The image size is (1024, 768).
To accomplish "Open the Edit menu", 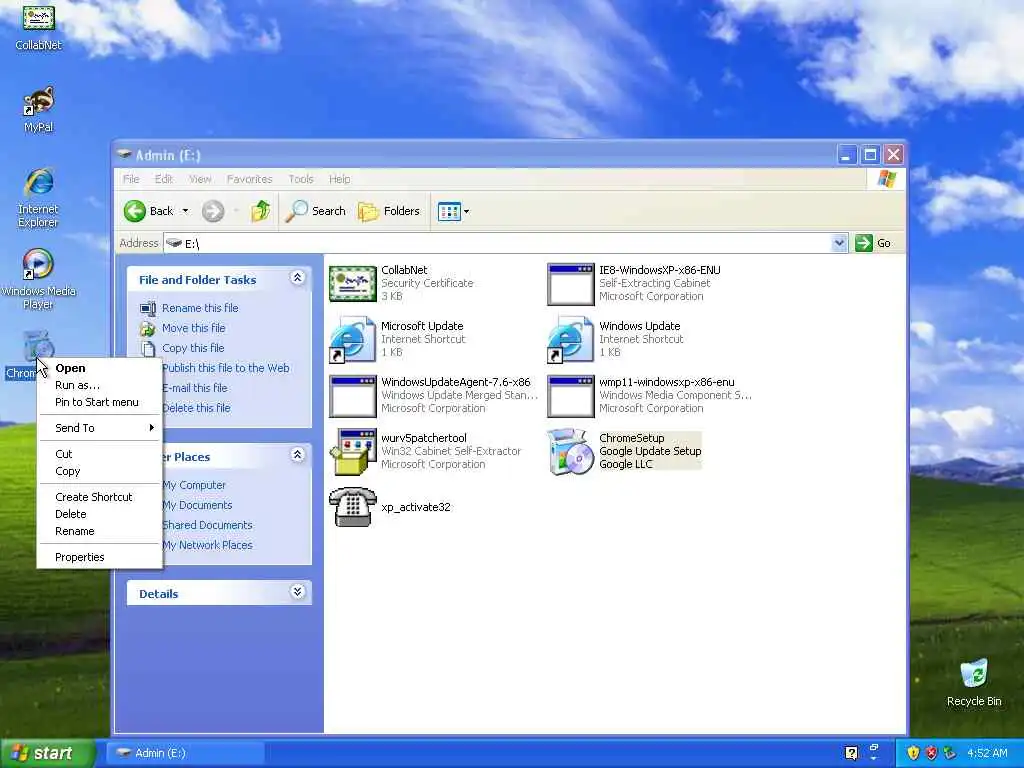I will pyautogui.click(x=163, y=179).
